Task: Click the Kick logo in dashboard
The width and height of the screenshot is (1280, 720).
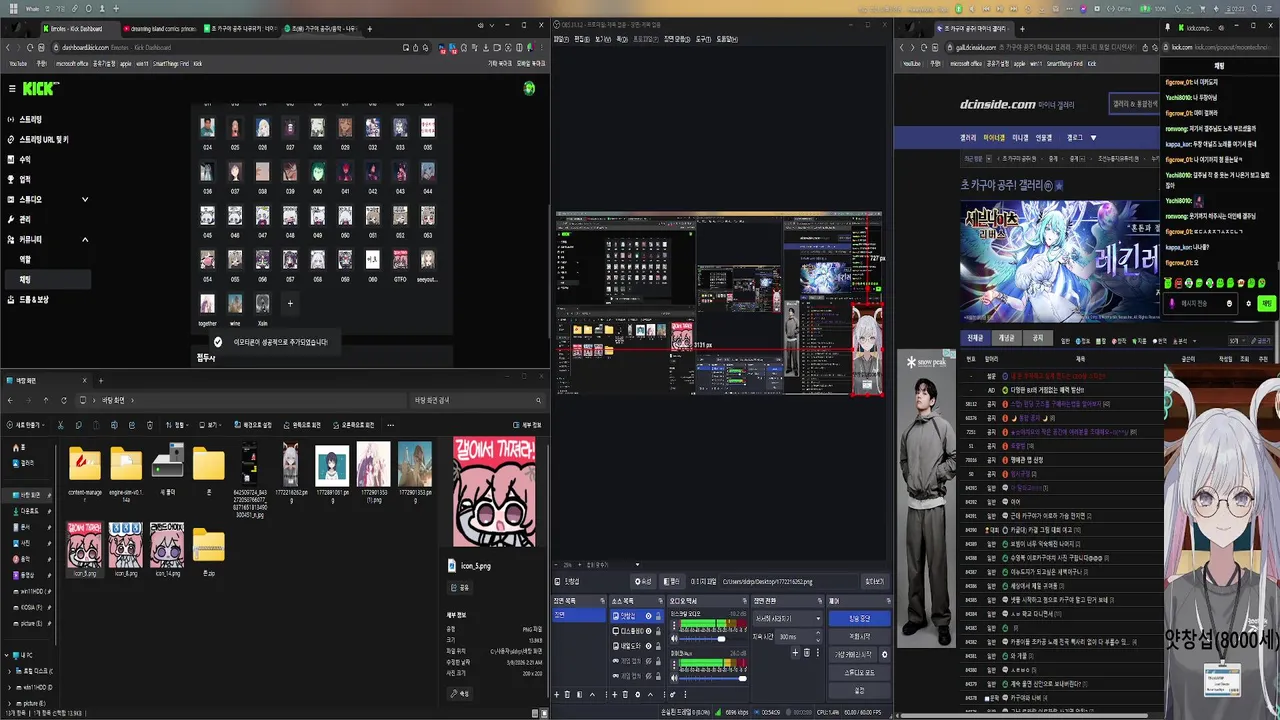Action: [41, 88]
